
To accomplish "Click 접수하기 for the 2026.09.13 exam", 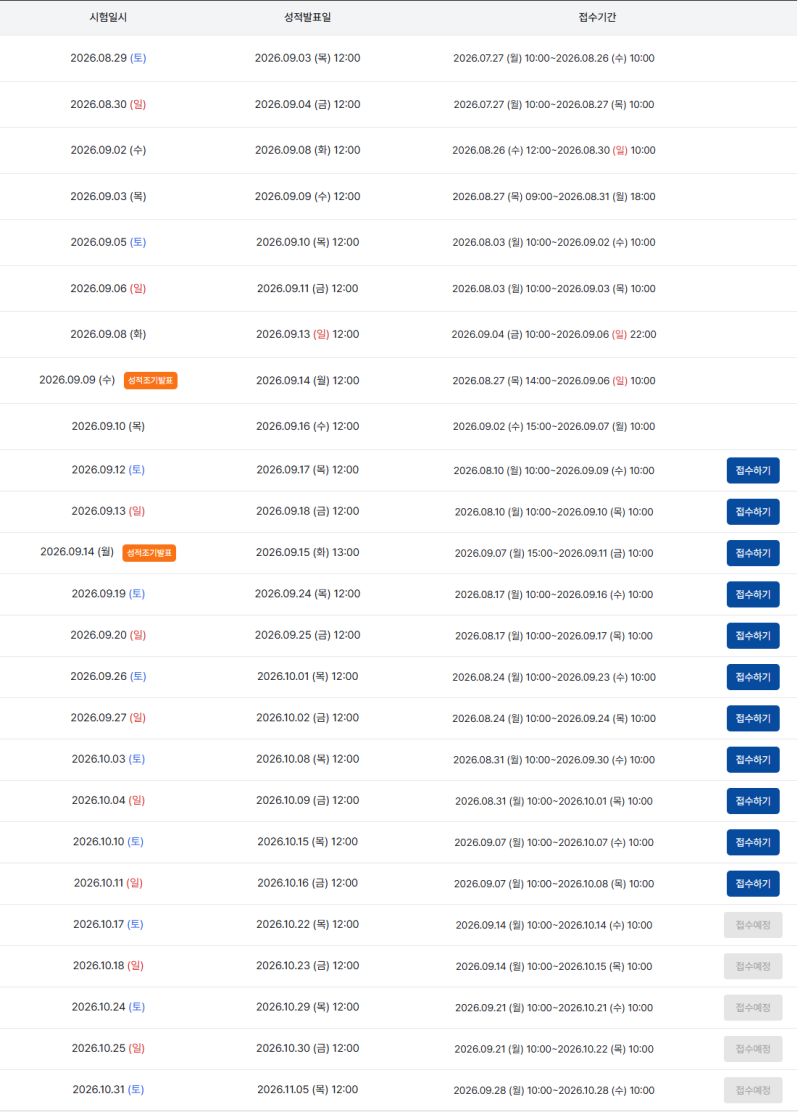I will pos(752,511).
